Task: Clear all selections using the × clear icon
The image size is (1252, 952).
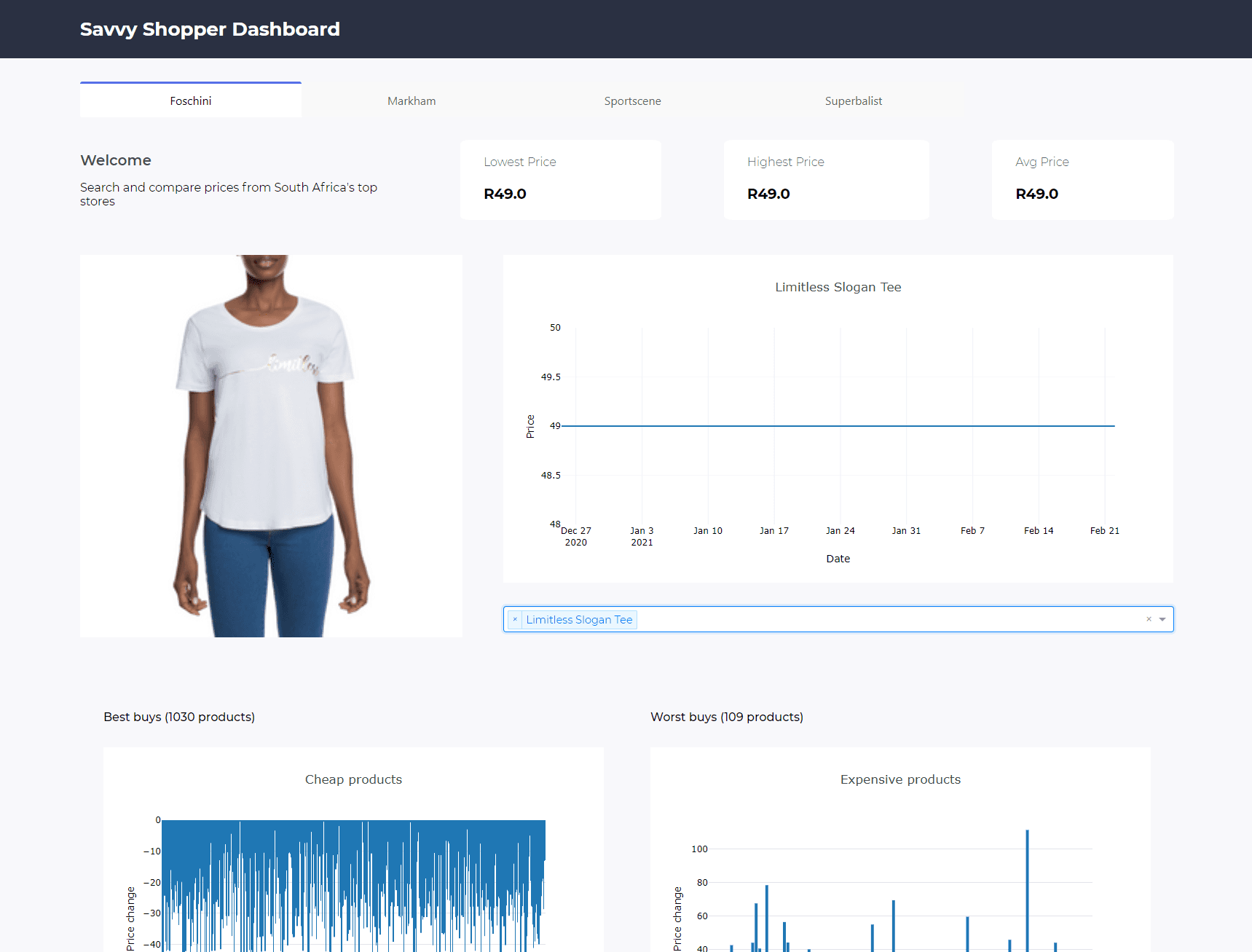Action: pyautogui.click(x=1149, y=619)
